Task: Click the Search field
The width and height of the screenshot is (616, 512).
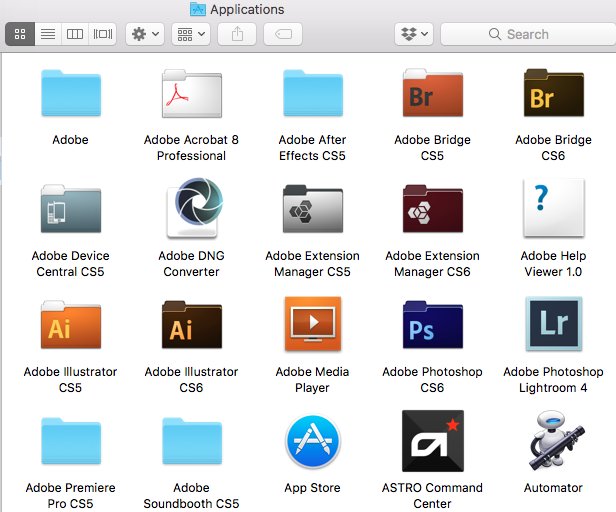Action: pyautogui.click(x=528, y=34)
